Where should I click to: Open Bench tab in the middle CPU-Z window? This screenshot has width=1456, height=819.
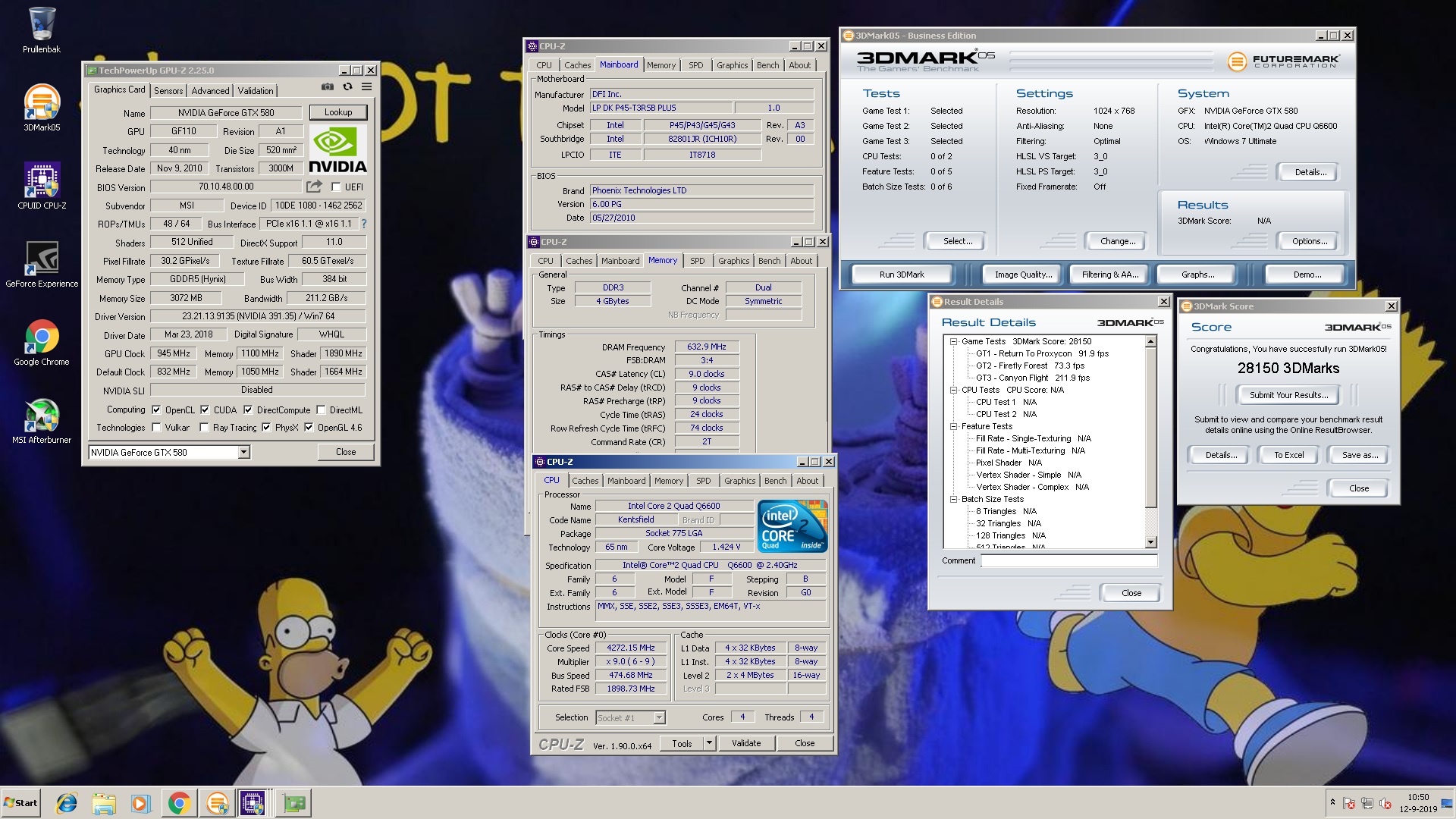click(769, 261)
